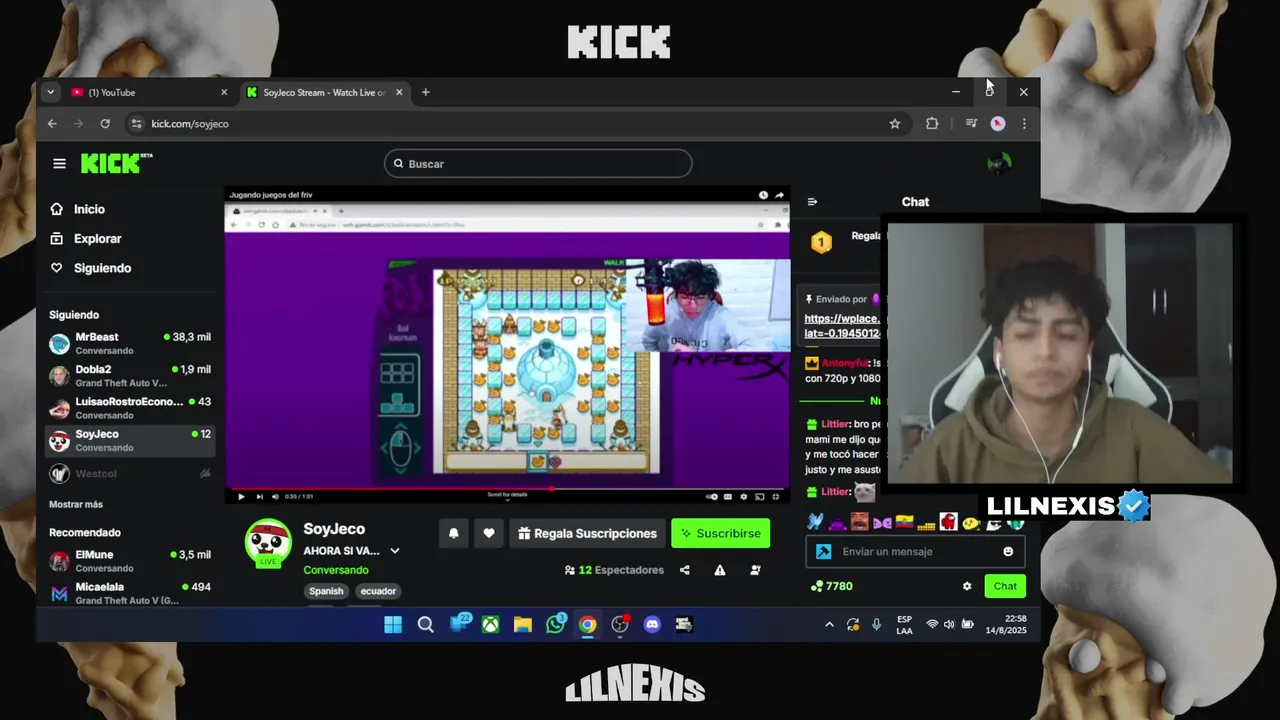Open Chrome three-dot menu
Screen dimensions: 1280x720
click(1024, 124)
